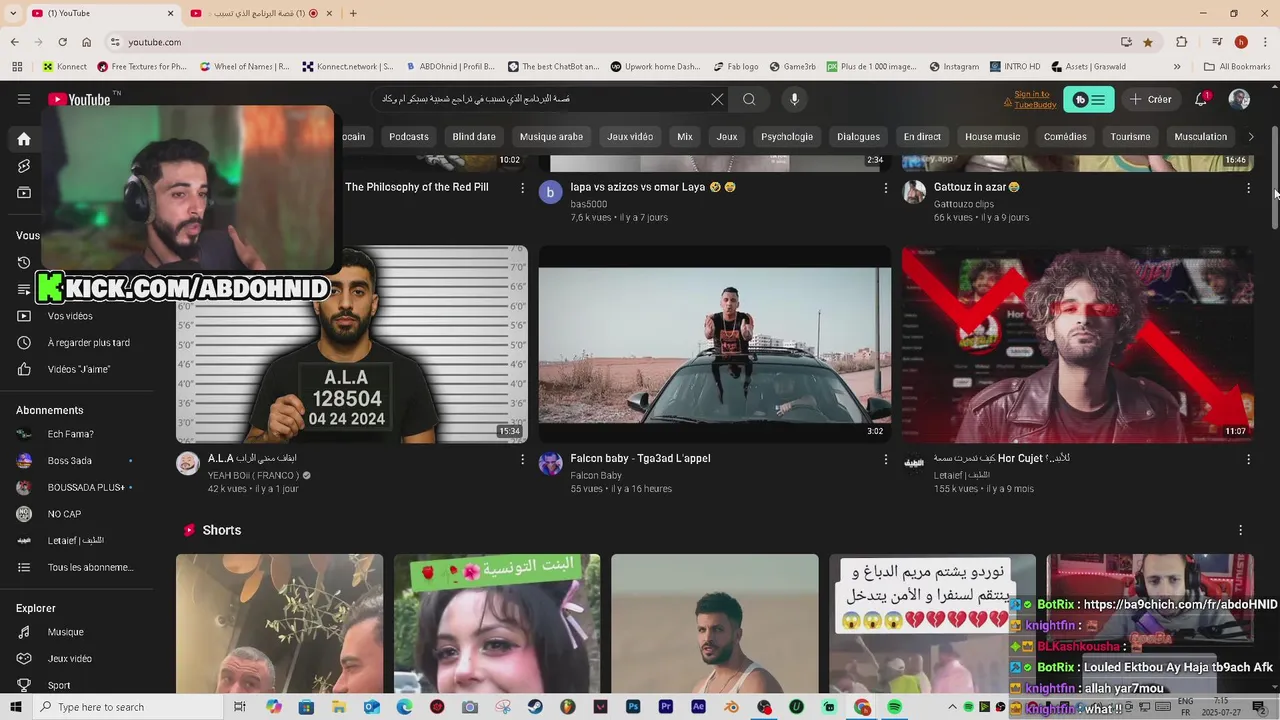Image resolution: width=1280 pixels, height=720 pixels.
Task: Open a new Chrome tab
Action: tap(352, 13)
